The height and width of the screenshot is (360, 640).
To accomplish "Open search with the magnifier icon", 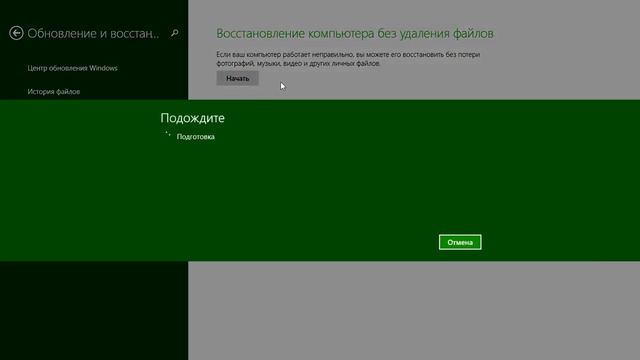I will point(175,33).
